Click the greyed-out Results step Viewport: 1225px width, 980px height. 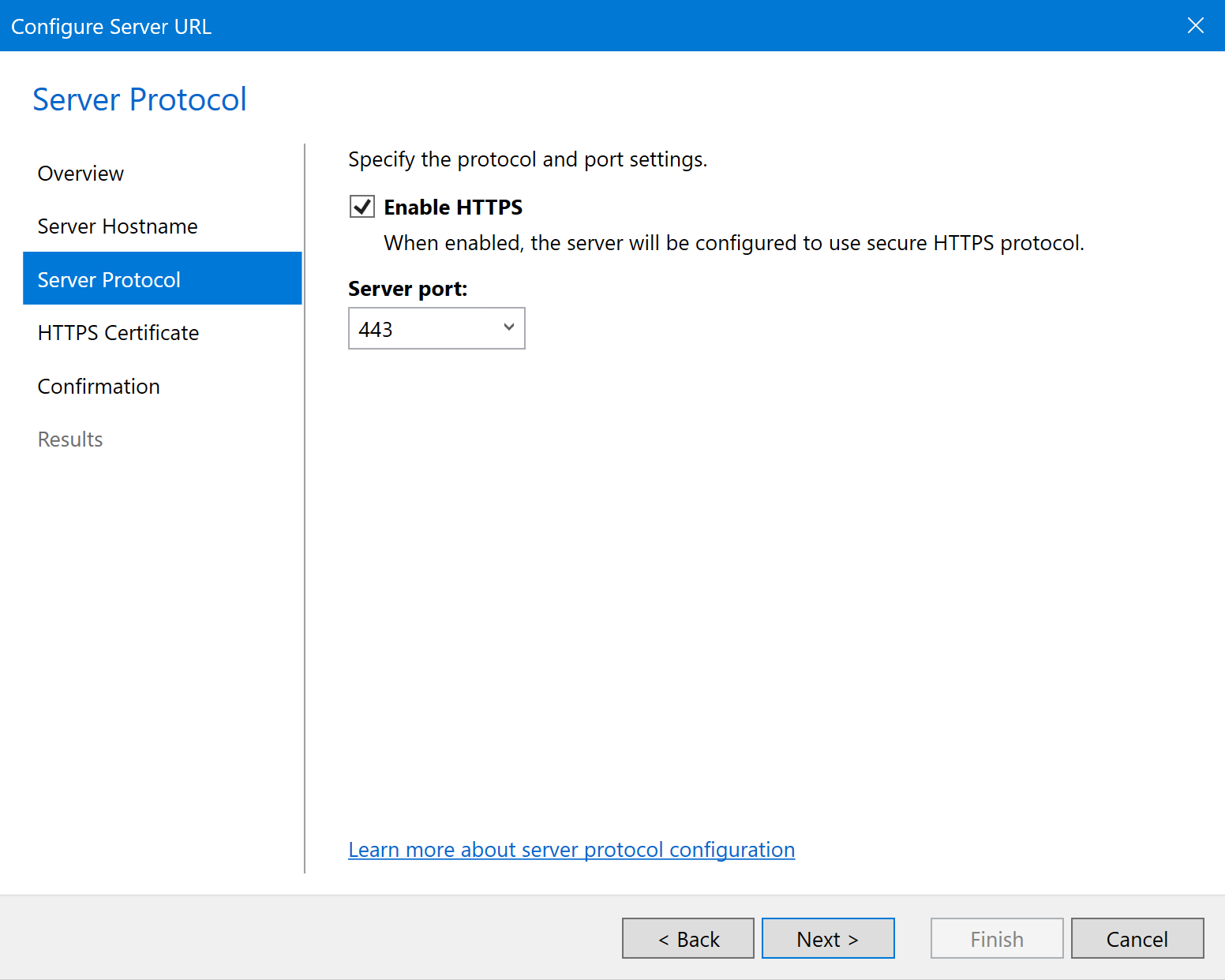pyautogui.click(x=70, y=440)
